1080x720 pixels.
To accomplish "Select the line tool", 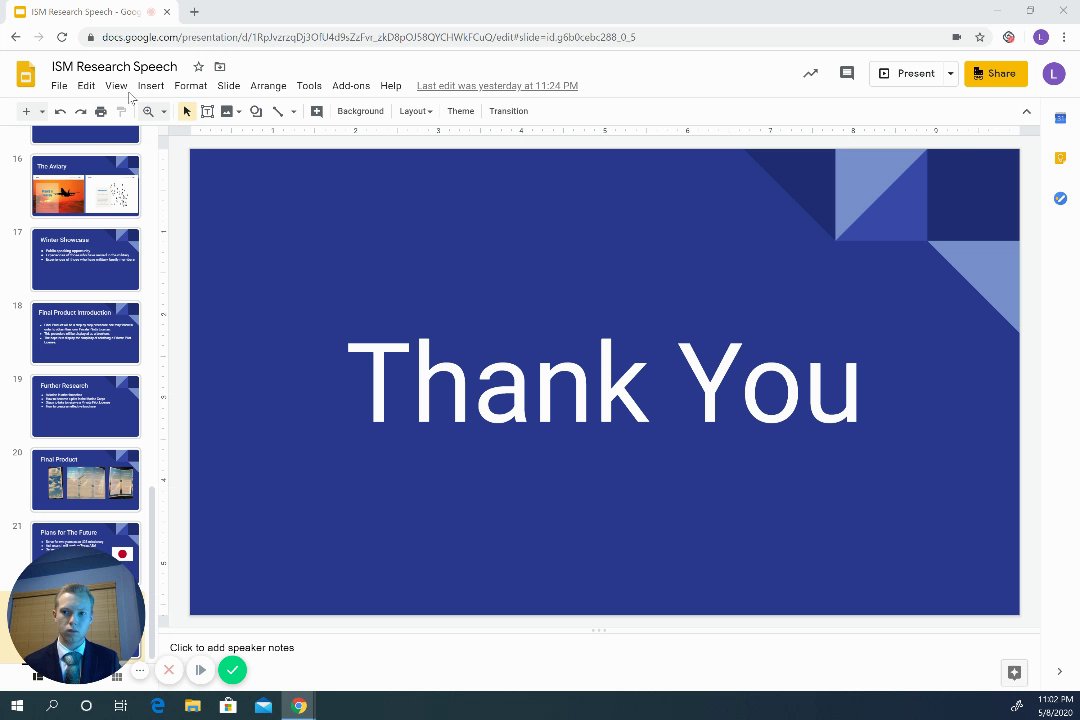I will [278, 112].
